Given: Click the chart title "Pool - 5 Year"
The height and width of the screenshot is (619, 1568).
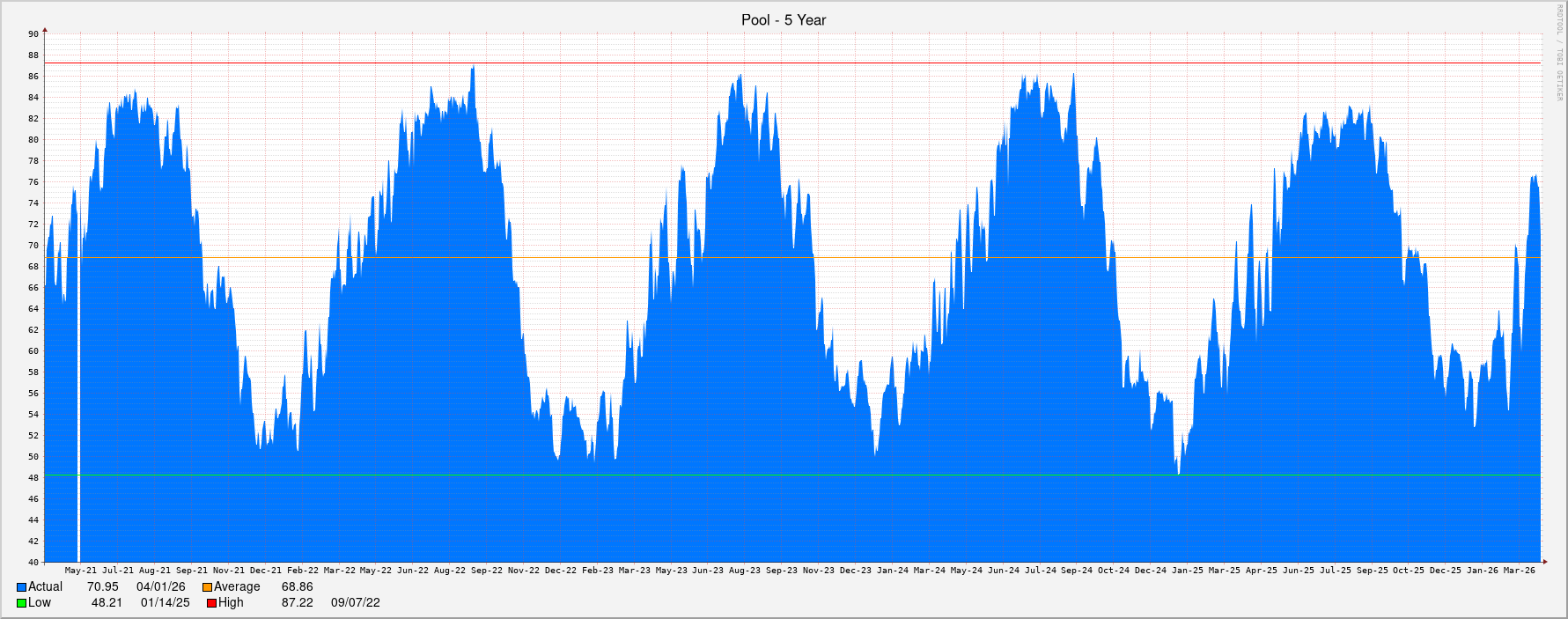Looking at the screenshot, I should tap(783, 20).
